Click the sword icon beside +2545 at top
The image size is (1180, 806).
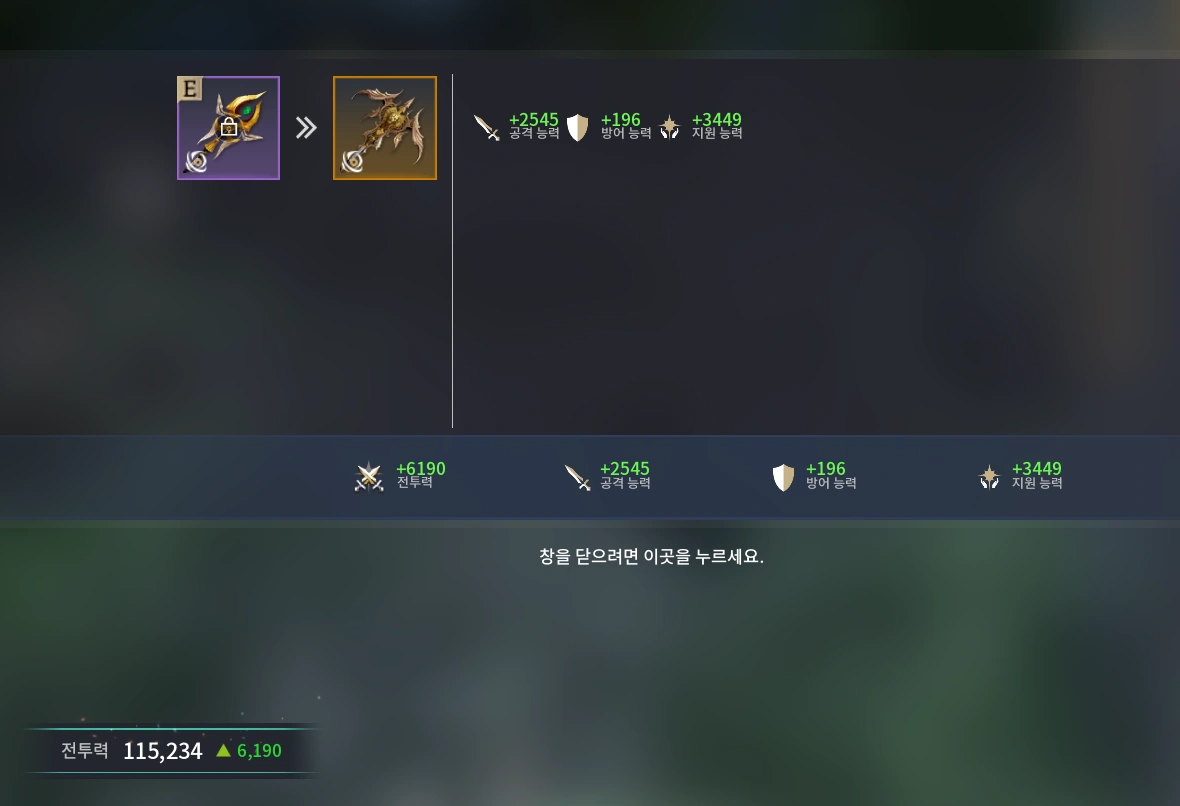coord(487,127)
